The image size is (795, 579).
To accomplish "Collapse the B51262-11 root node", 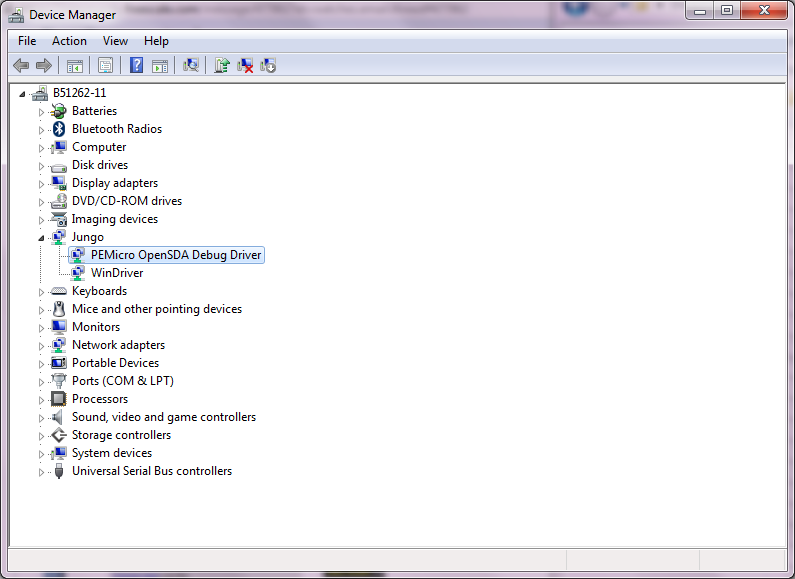I will pos(22,94).
